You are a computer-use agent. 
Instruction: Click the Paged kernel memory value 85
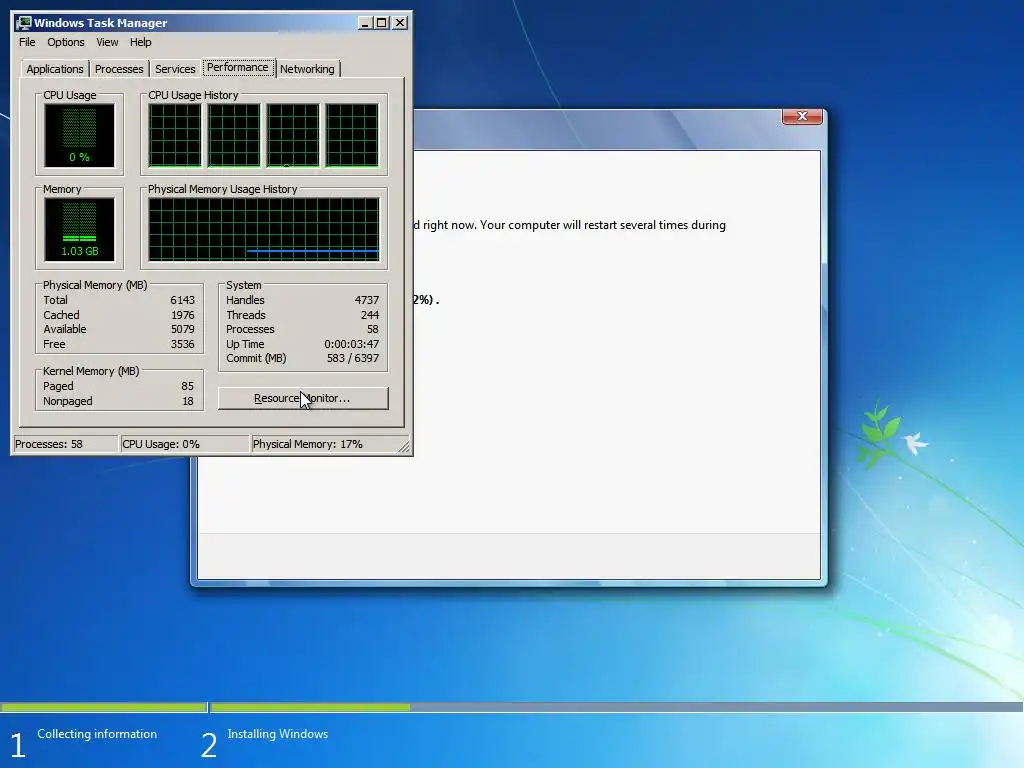[x=187, y=387]
